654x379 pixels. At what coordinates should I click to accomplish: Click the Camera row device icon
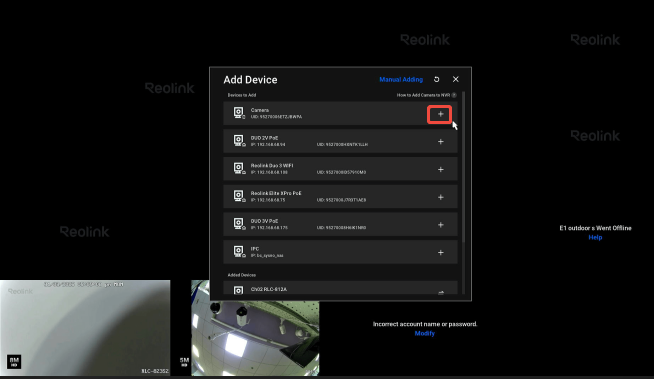click(239, 113)
